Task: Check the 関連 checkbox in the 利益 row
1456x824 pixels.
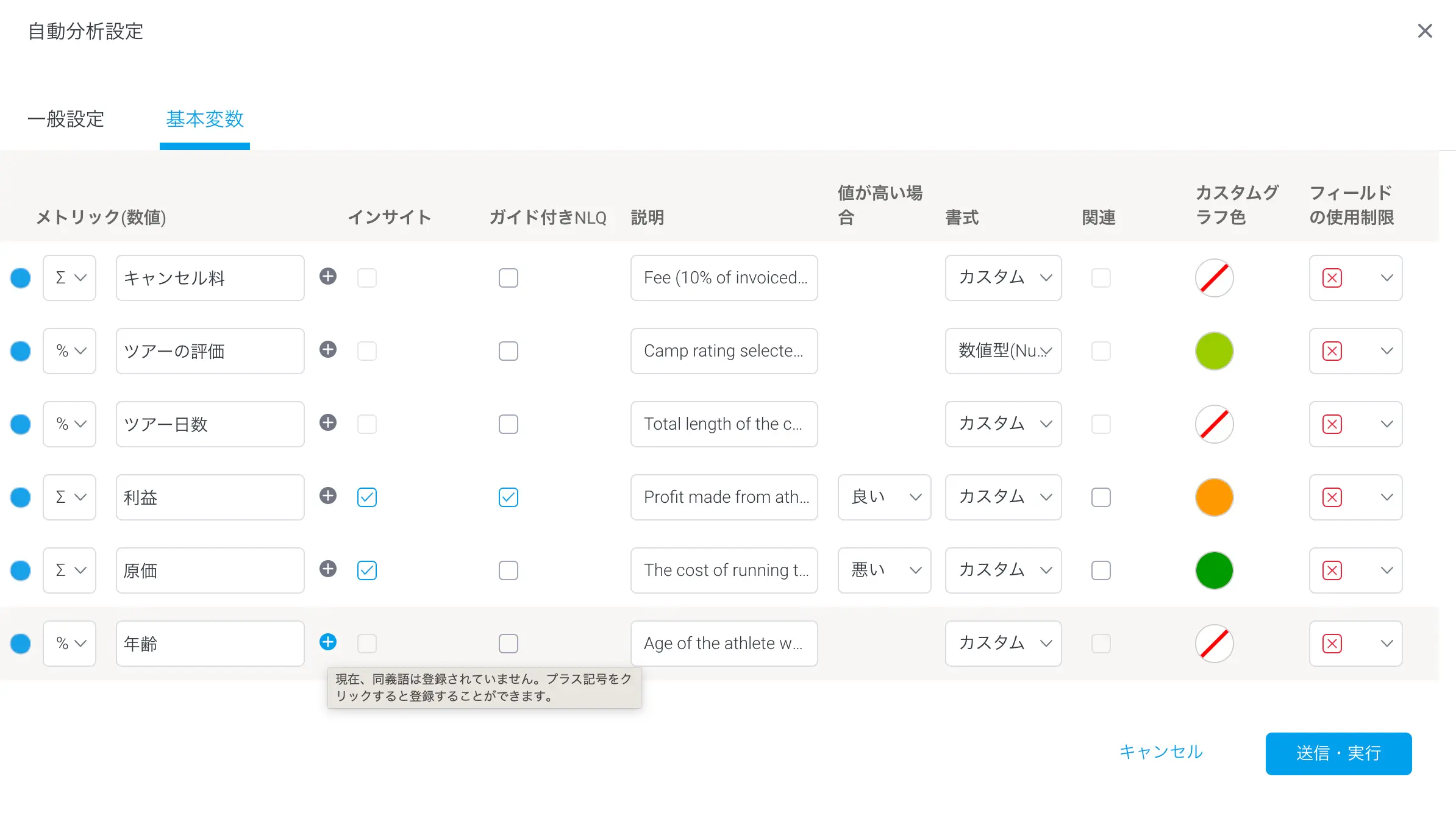Action: (1101, 497)
